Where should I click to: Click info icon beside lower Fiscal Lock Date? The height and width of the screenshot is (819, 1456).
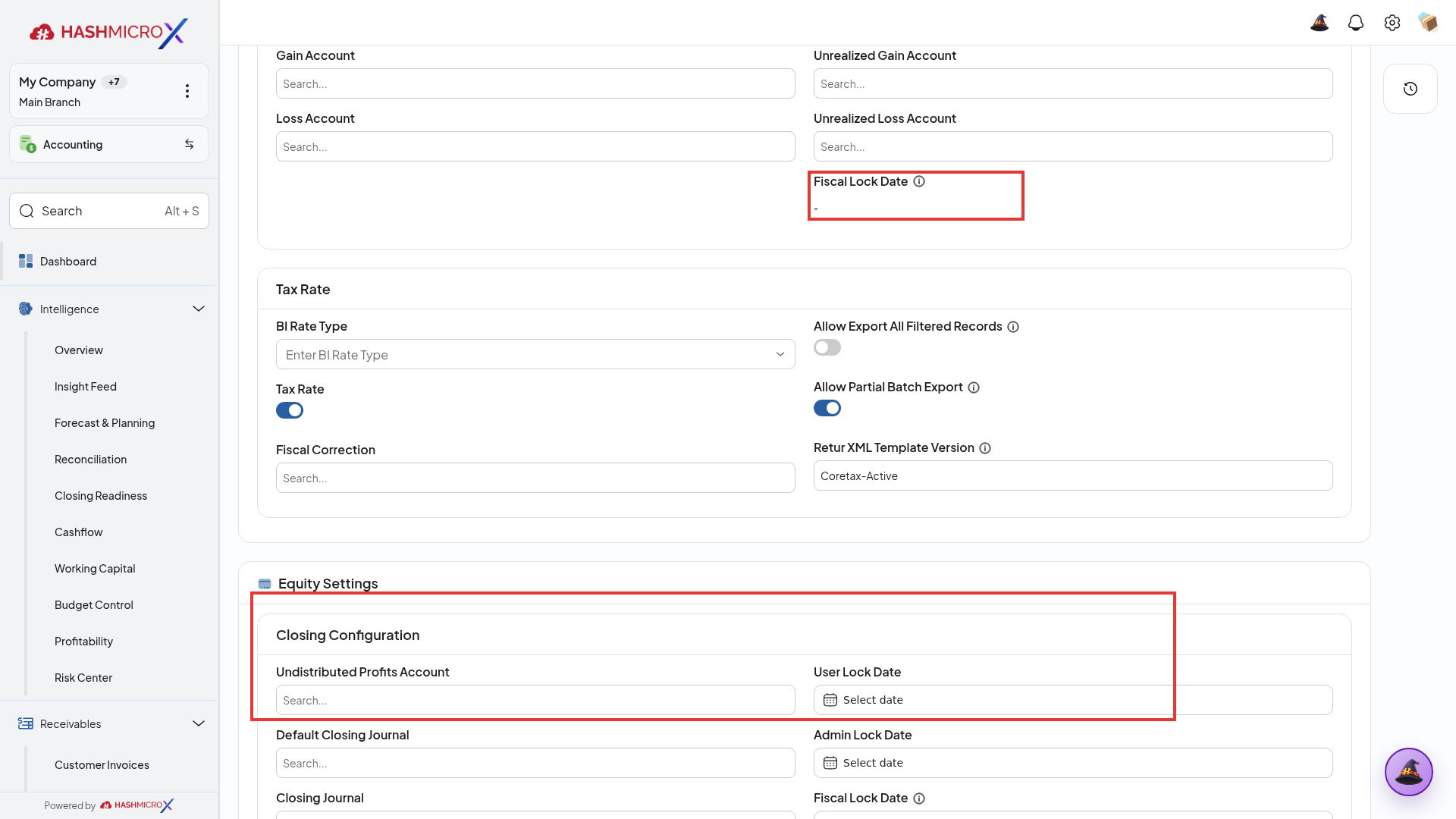[x=919, y=799]
